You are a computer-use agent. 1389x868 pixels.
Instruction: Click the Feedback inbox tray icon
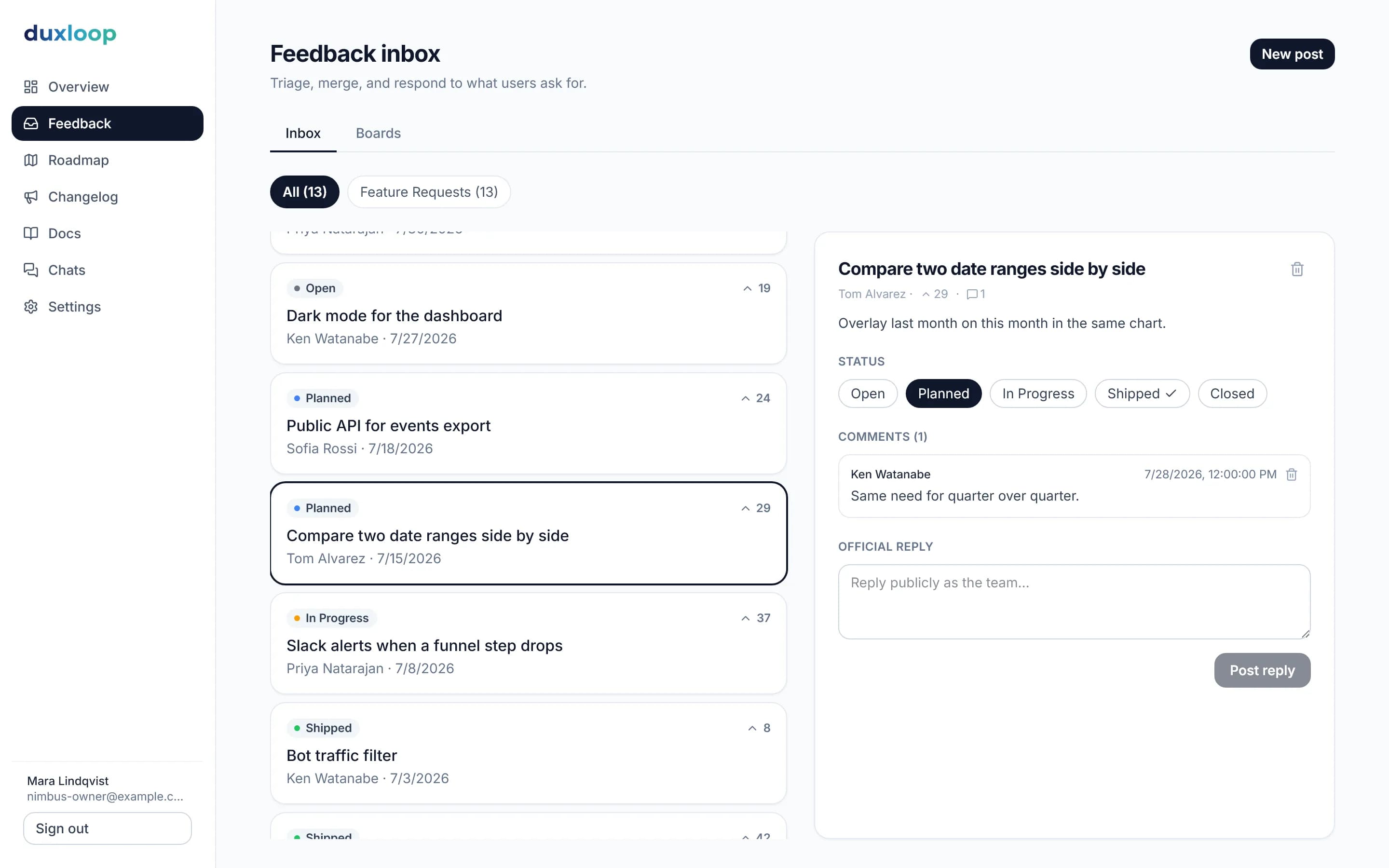pyautogui.click(x=31, y=123)
